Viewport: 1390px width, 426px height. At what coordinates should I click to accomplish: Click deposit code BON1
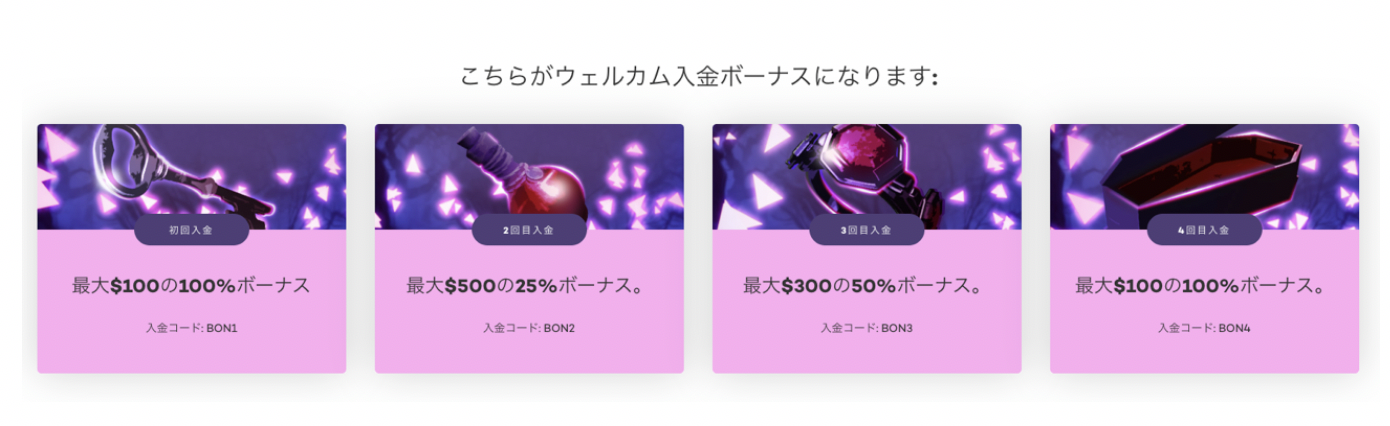tap(191, 328)
